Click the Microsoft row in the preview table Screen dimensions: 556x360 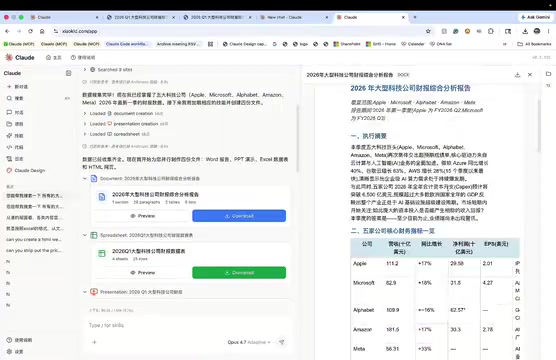pos(435,290)
